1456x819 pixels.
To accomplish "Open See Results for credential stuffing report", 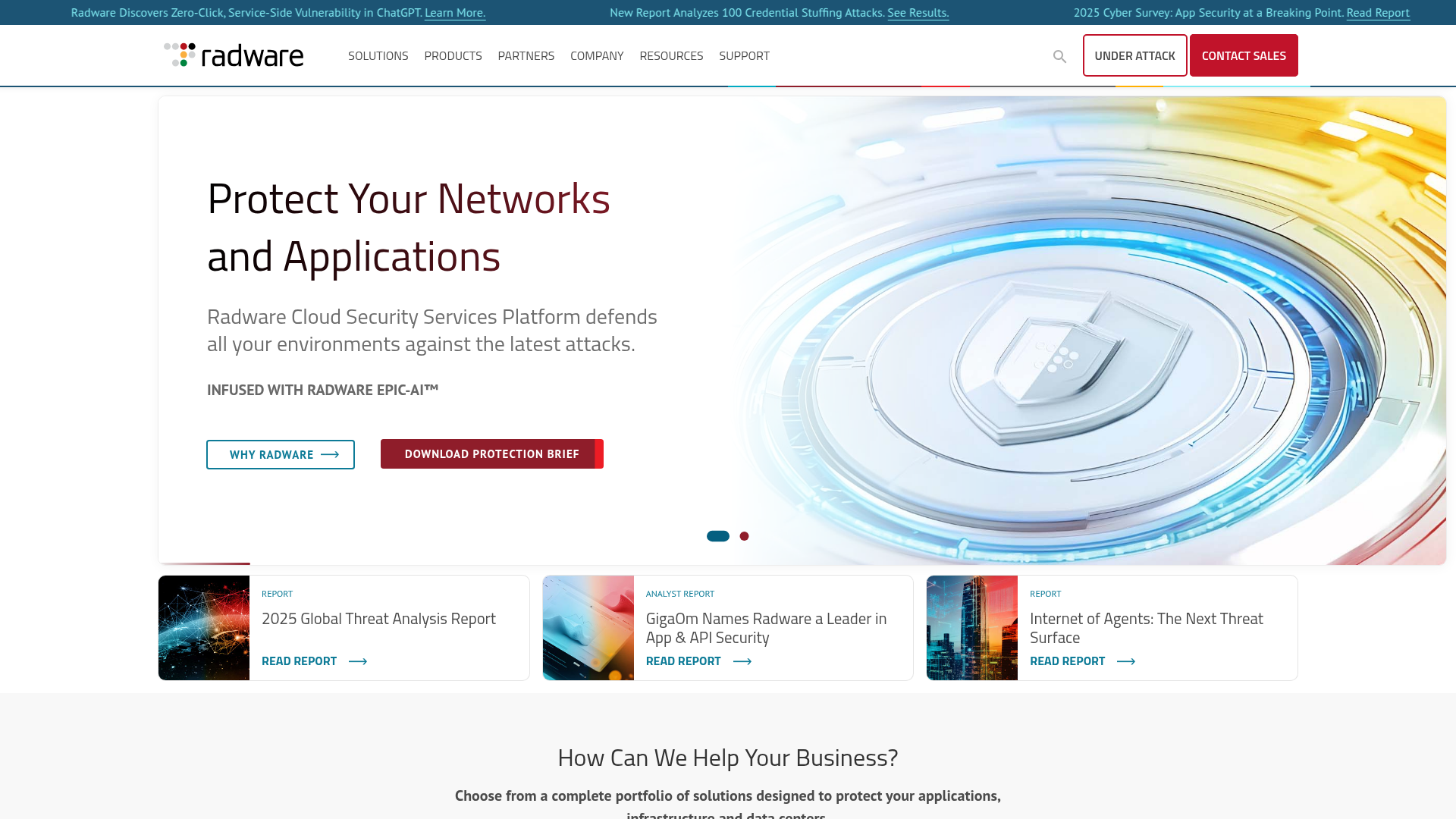I will 918,12.
